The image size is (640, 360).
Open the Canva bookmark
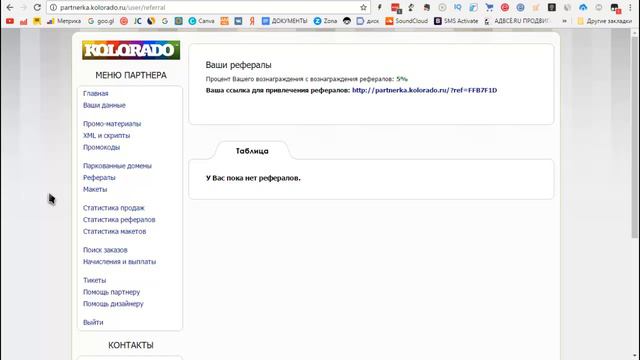pyautogui.click(x=201, y=21)
